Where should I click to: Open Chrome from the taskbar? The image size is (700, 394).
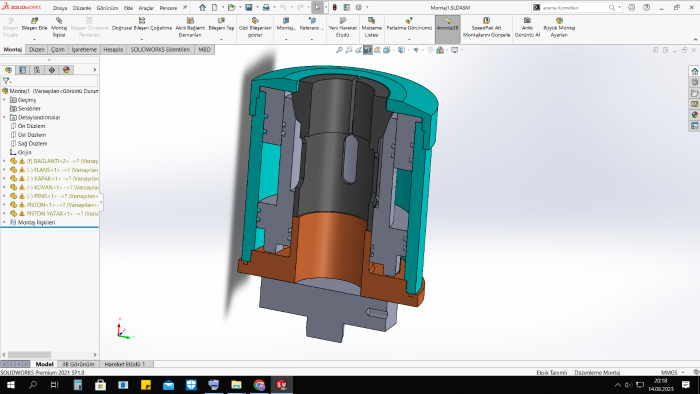[x=259, y=385]
